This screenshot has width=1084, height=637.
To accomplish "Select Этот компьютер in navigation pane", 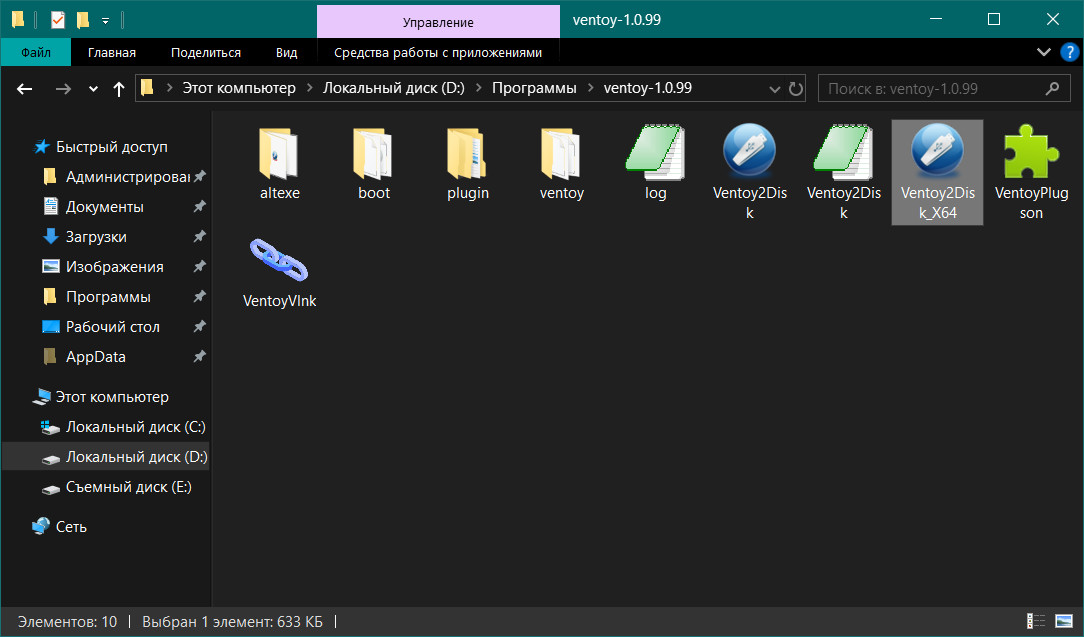I will click(101, 397).
